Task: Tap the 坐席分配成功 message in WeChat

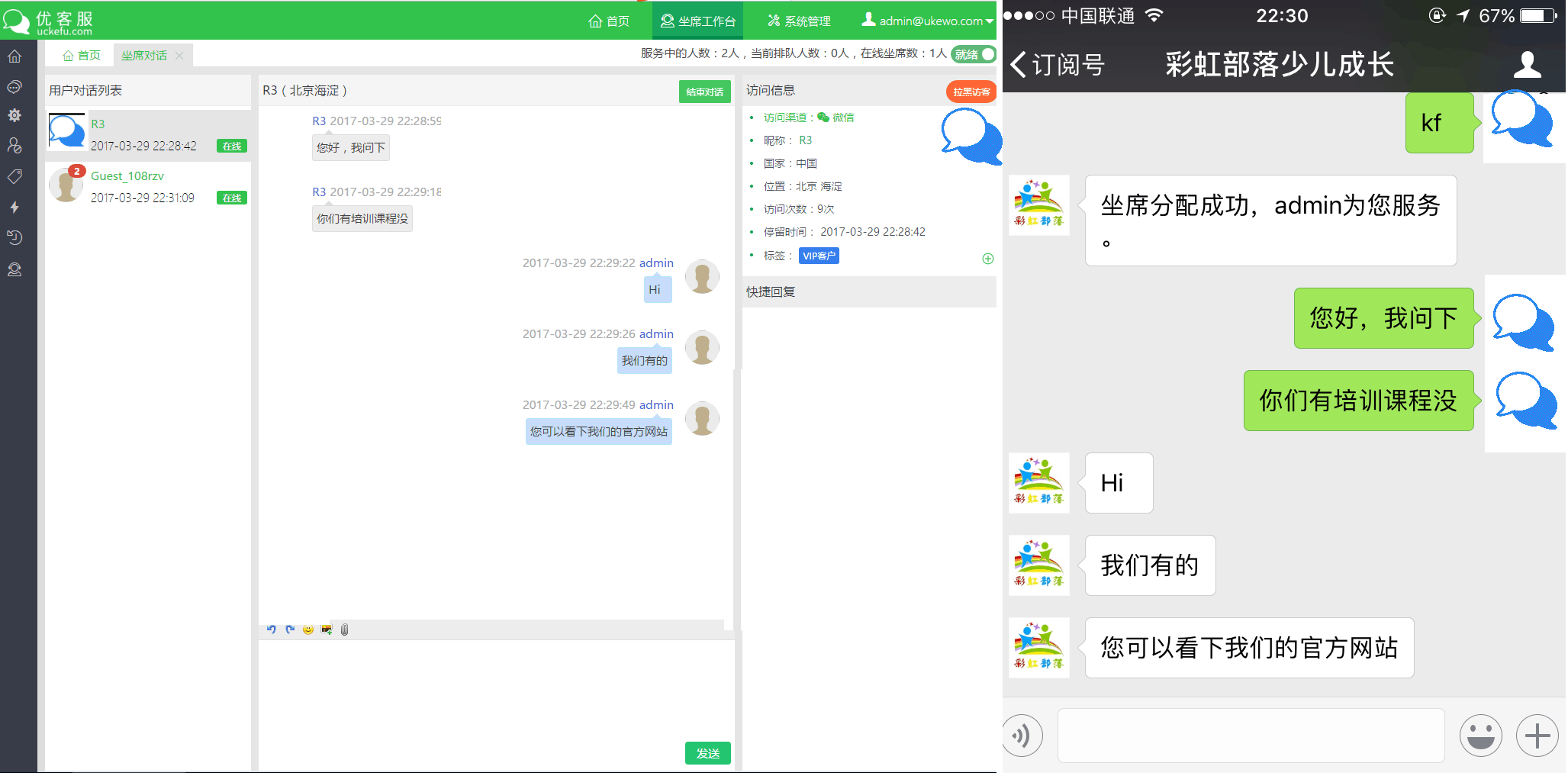Action: (1271, 221)
